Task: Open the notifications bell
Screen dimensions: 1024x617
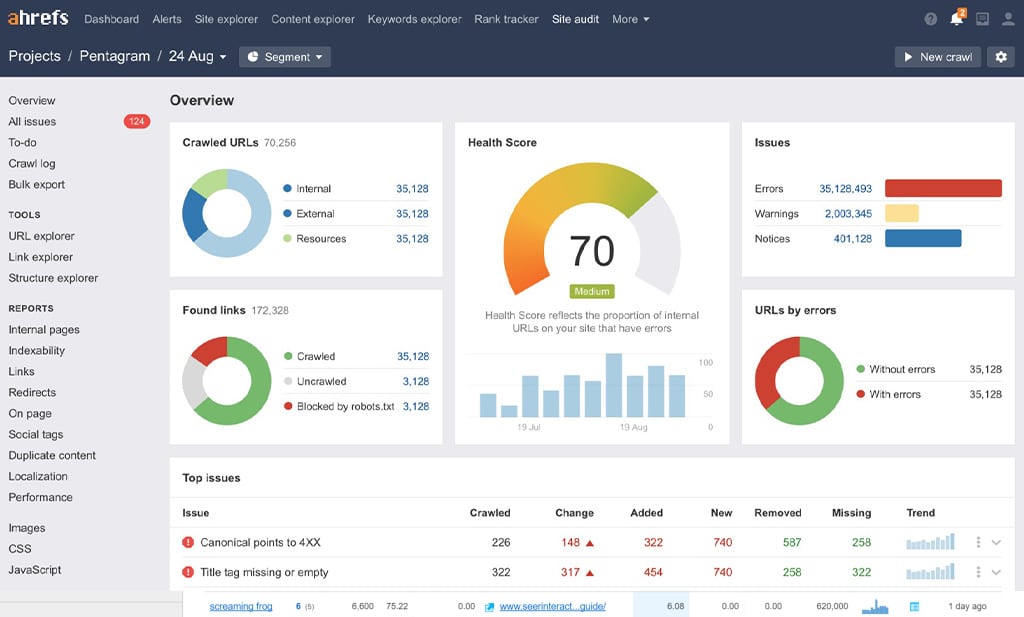Action: [x=957, y=19]
